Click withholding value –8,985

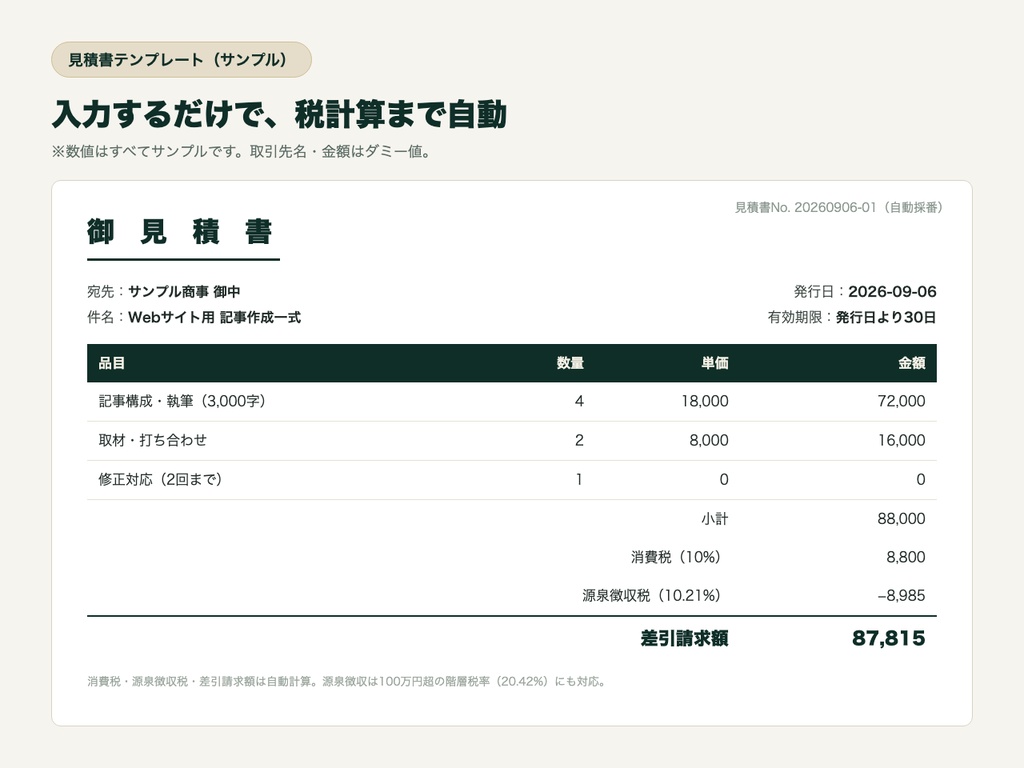pyautogui.click(x=901, y=596)
